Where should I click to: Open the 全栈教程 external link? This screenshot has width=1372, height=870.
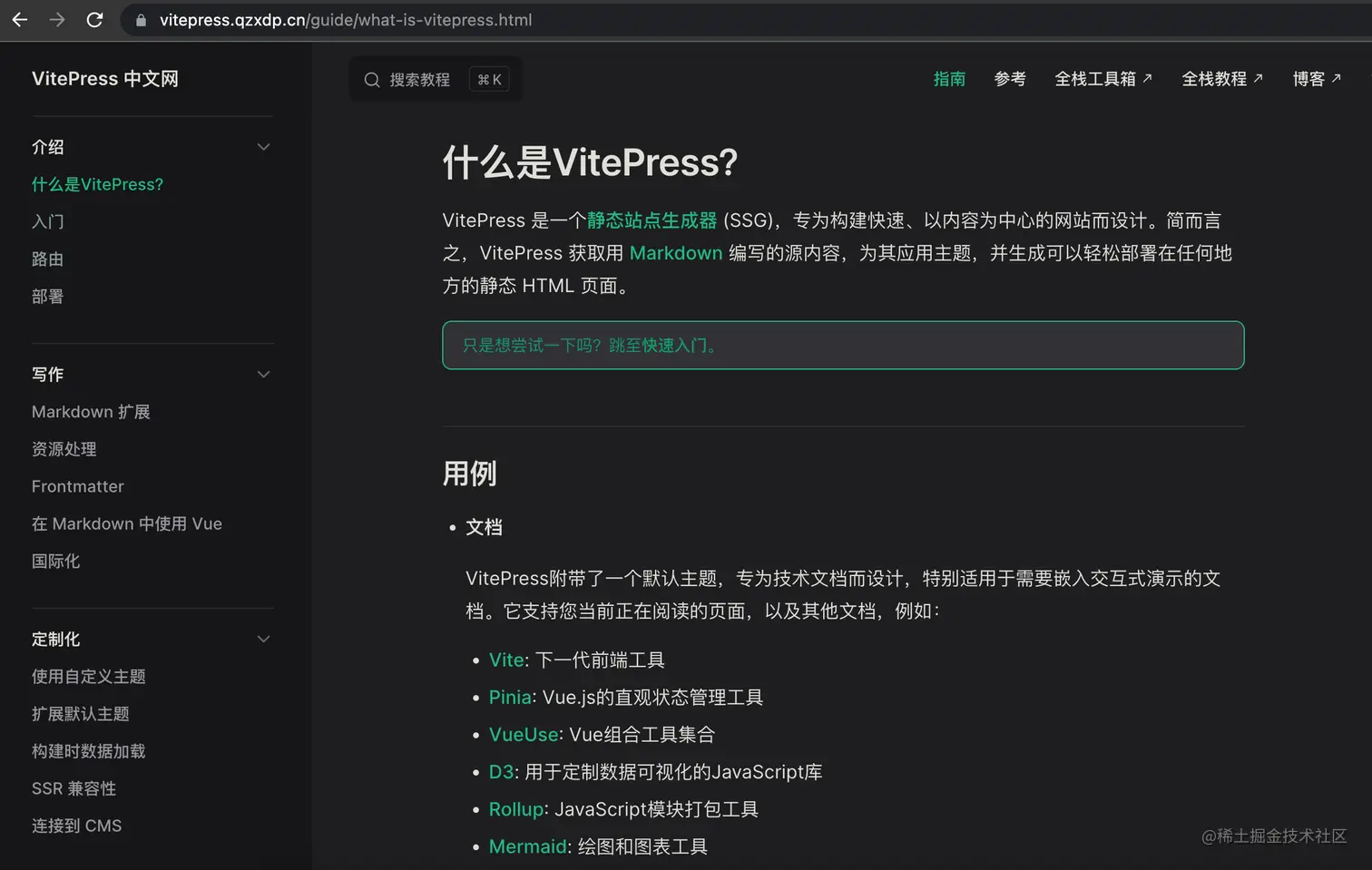coord(1222,79)
